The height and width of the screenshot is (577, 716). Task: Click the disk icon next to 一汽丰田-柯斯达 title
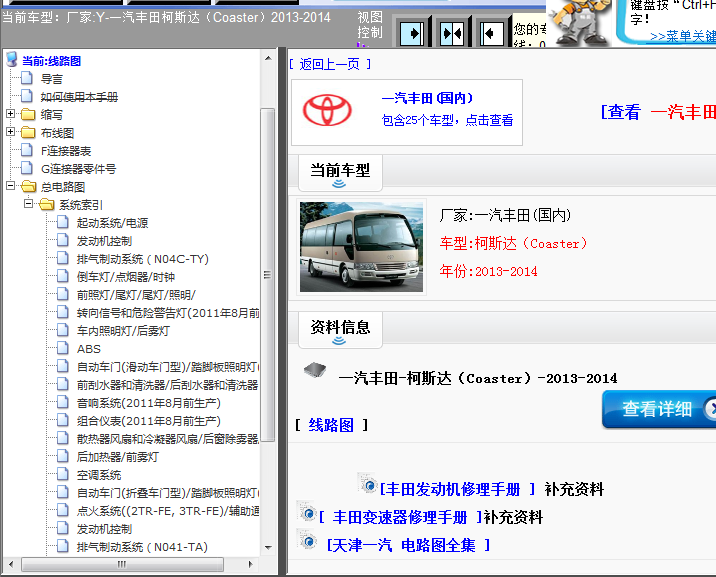pyautogui.click(x=315, y=370)
